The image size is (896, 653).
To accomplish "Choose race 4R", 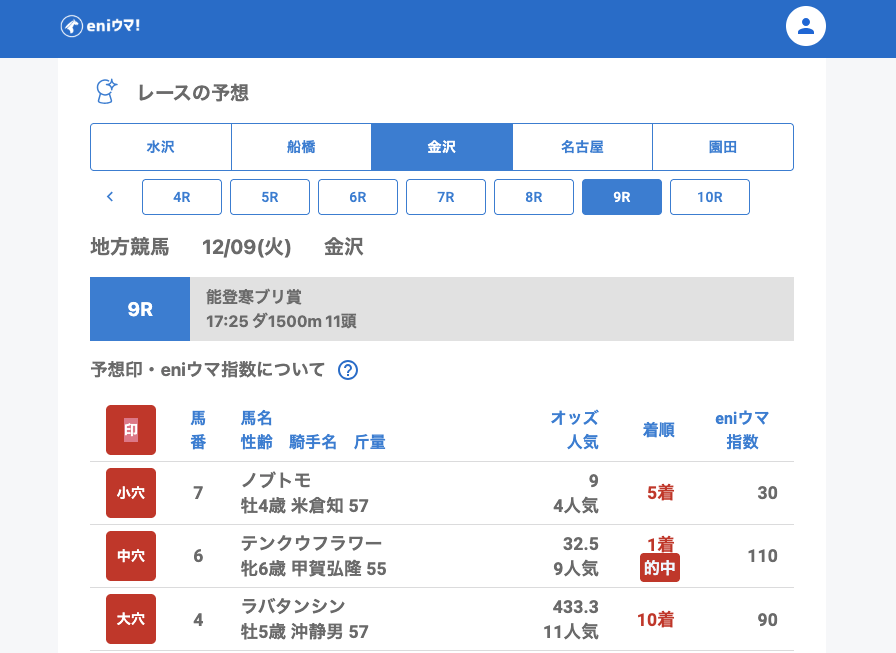I will (182, 197).
